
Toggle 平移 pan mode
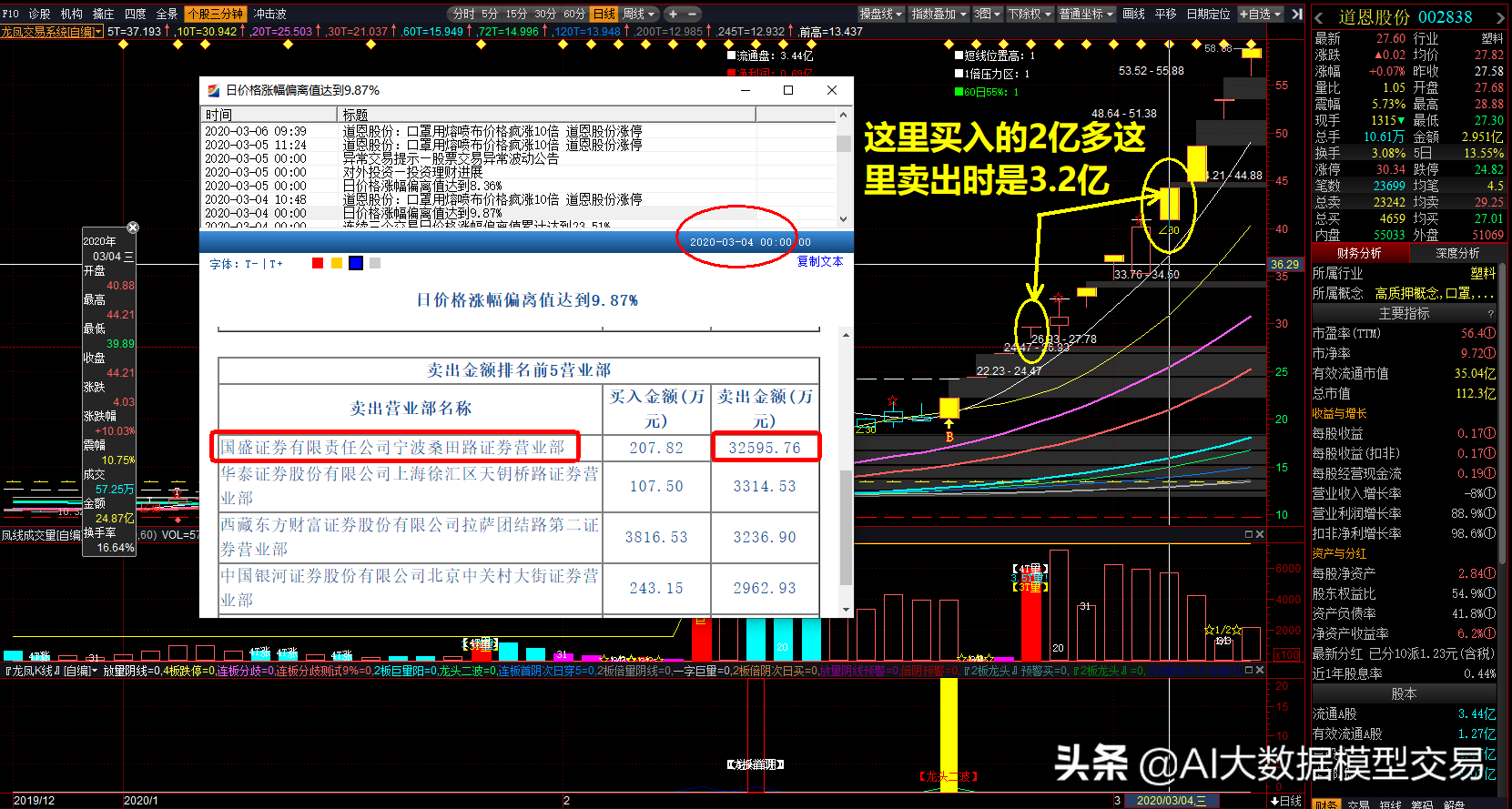(x=1165, y=14)
